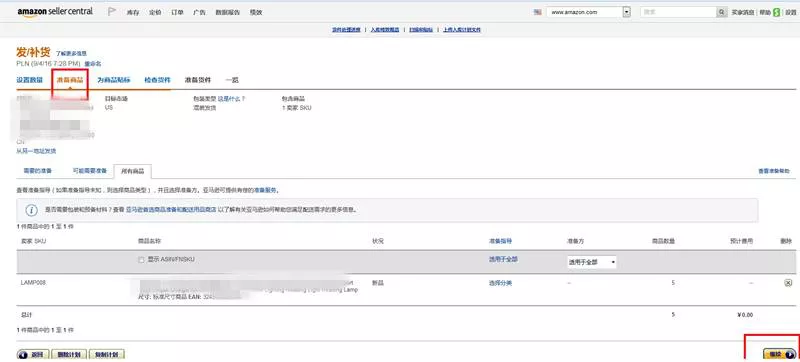Image resolution: width=800 pixels, height=362 pixels.
Task: Go to the 设置数量 step
Action: (30, 80)
